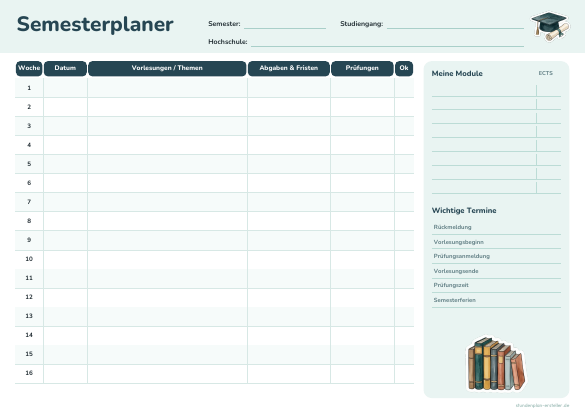The image size is (585, 414).
Task: Select week number 1 in Woche column
Action: coord(29,88)
